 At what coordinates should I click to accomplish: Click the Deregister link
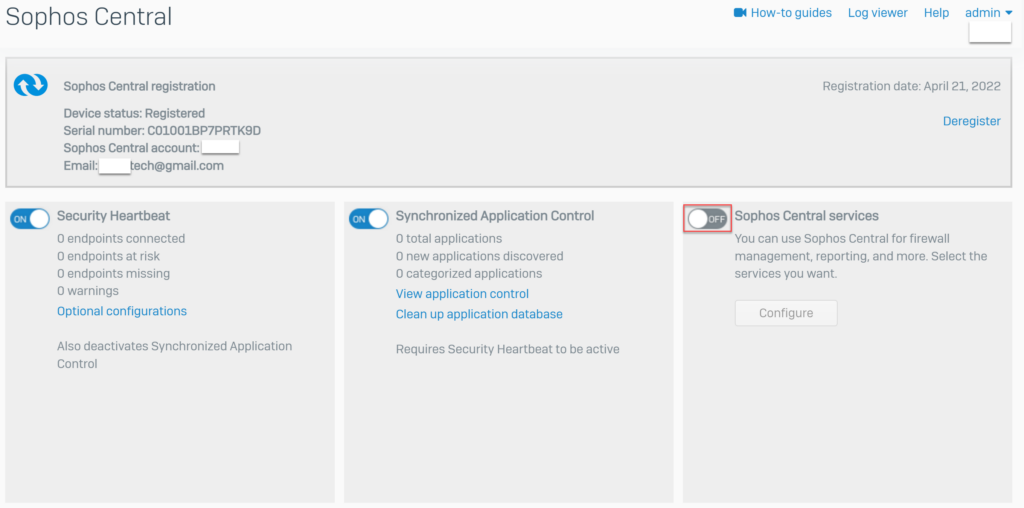[x=971, y=121]
